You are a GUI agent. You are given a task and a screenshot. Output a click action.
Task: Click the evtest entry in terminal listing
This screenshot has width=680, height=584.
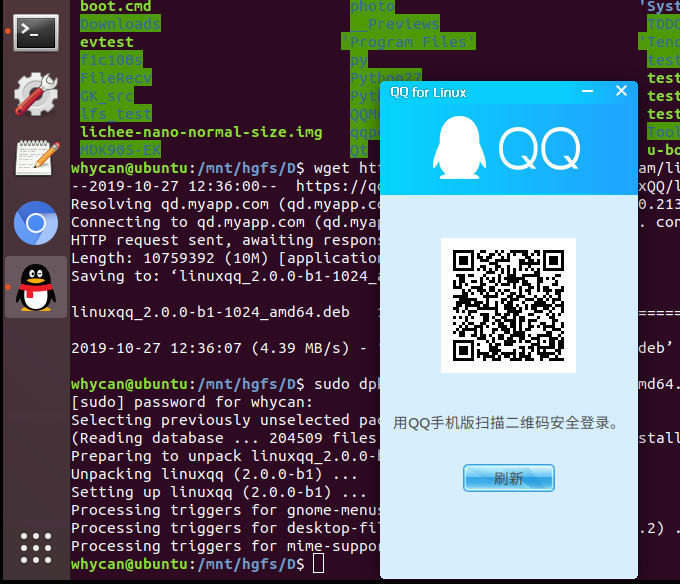coord(107,42)
